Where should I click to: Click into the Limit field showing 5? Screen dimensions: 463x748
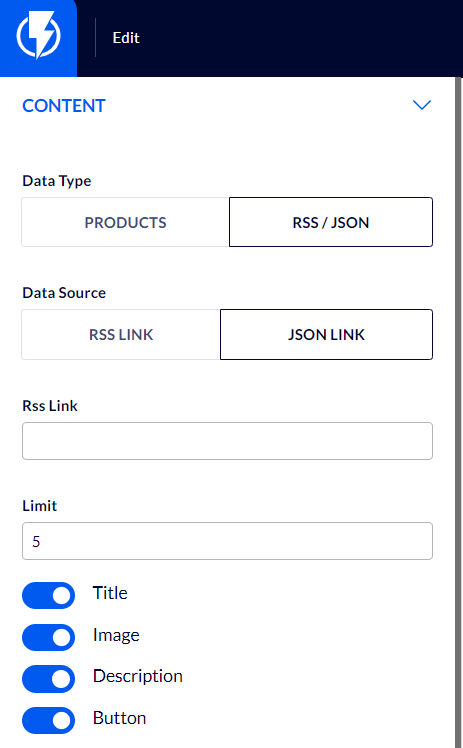tap(227, 541)
